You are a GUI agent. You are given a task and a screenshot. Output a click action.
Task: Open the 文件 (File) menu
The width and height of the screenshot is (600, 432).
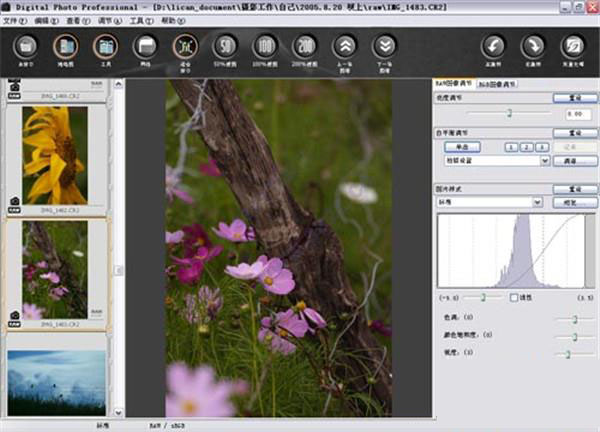click(12, 20)
